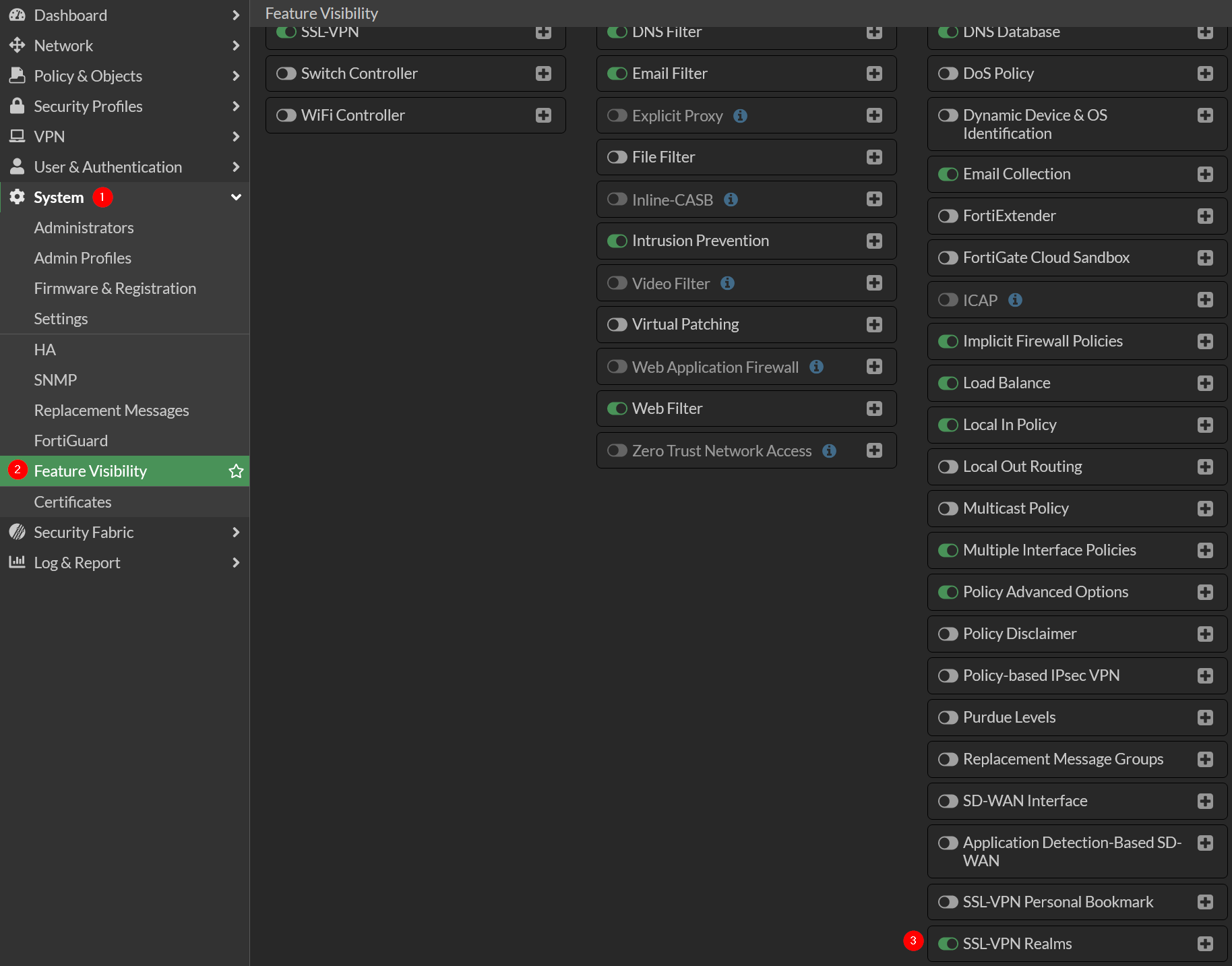Image resolution: width=1232 pixels, height=966 pixels.
Task: Click the plus icon for SSL-VPN Realms
Action: tap(1205, 944)
